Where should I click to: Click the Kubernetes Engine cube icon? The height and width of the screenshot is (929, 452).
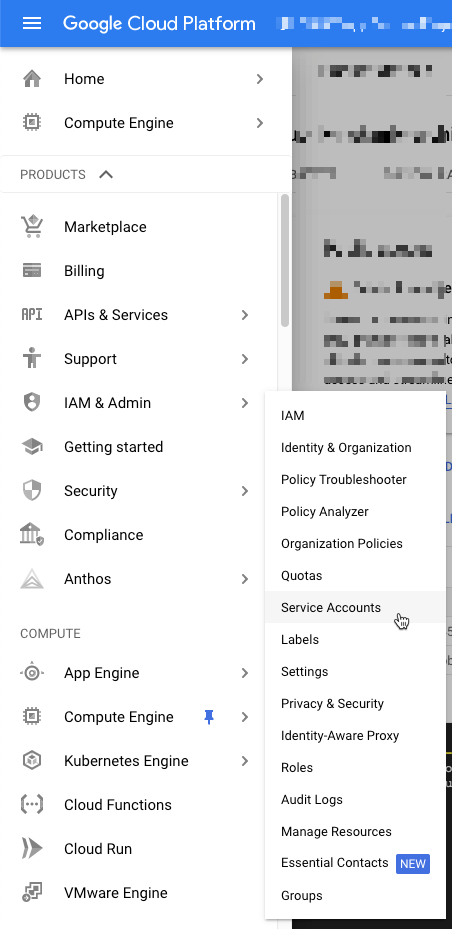[31, 761]
